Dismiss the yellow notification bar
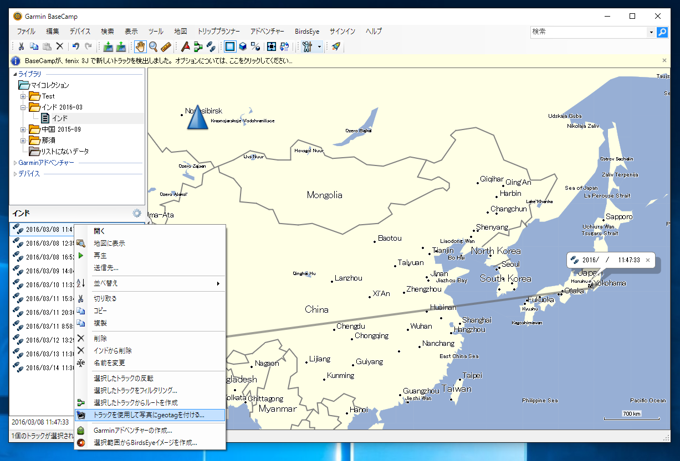 point(664,61)
